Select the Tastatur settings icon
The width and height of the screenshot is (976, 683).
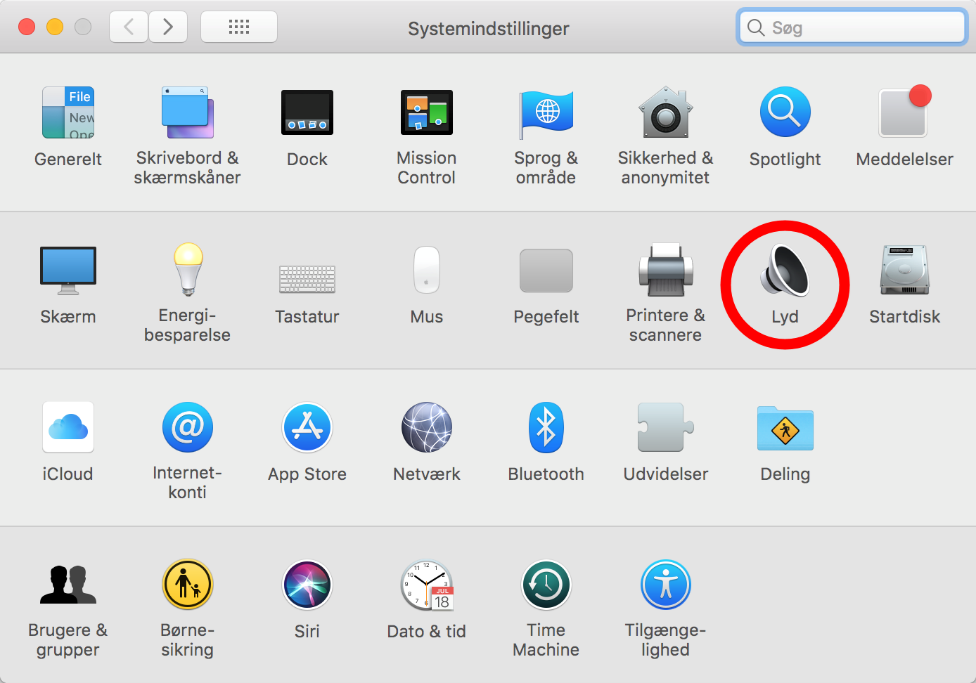point(307,270)
